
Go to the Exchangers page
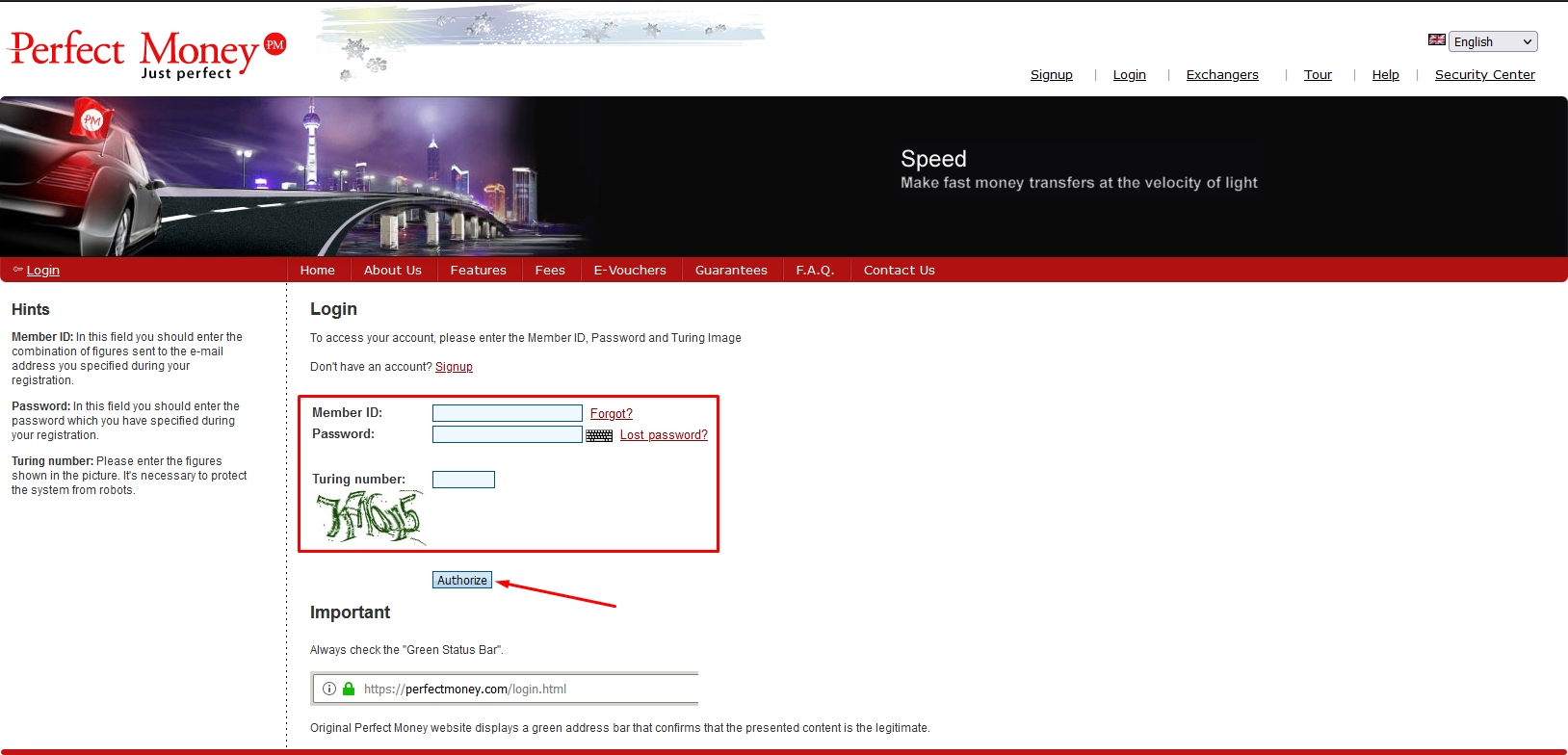click(1222, 75)
